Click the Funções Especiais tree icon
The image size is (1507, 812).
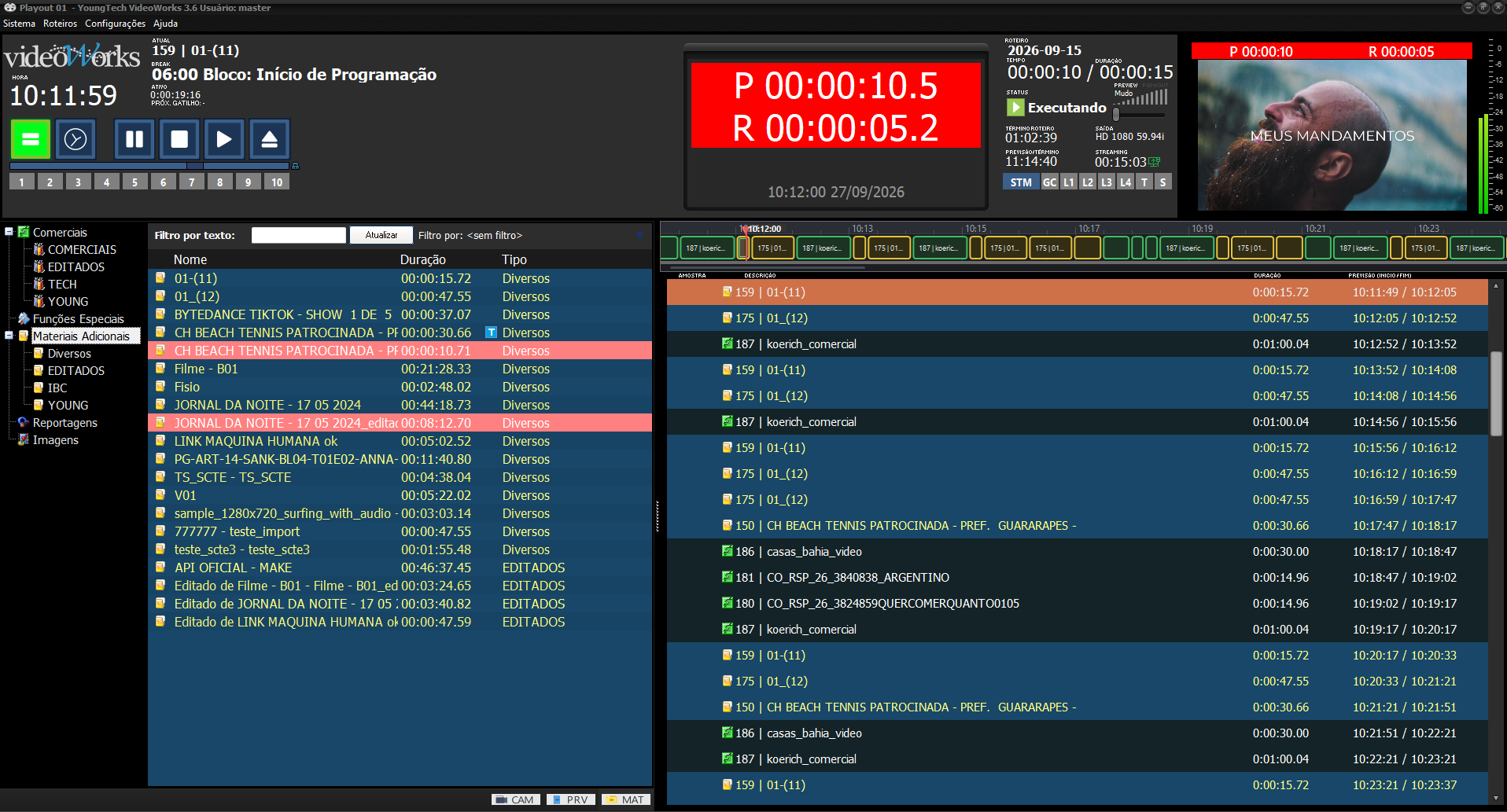pyautogui.click(x=24, y=318)
